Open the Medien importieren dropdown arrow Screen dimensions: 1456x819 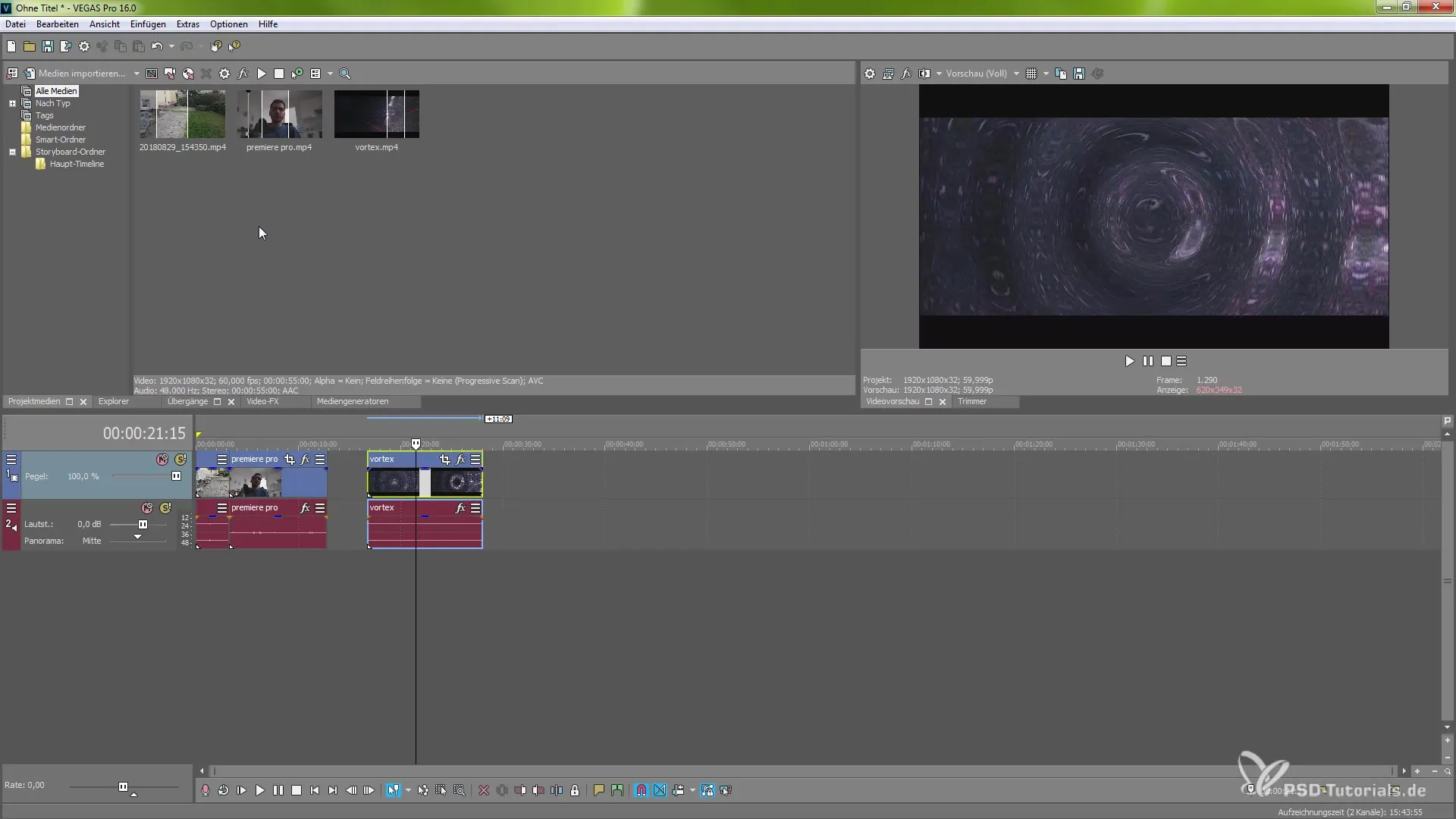136,74
